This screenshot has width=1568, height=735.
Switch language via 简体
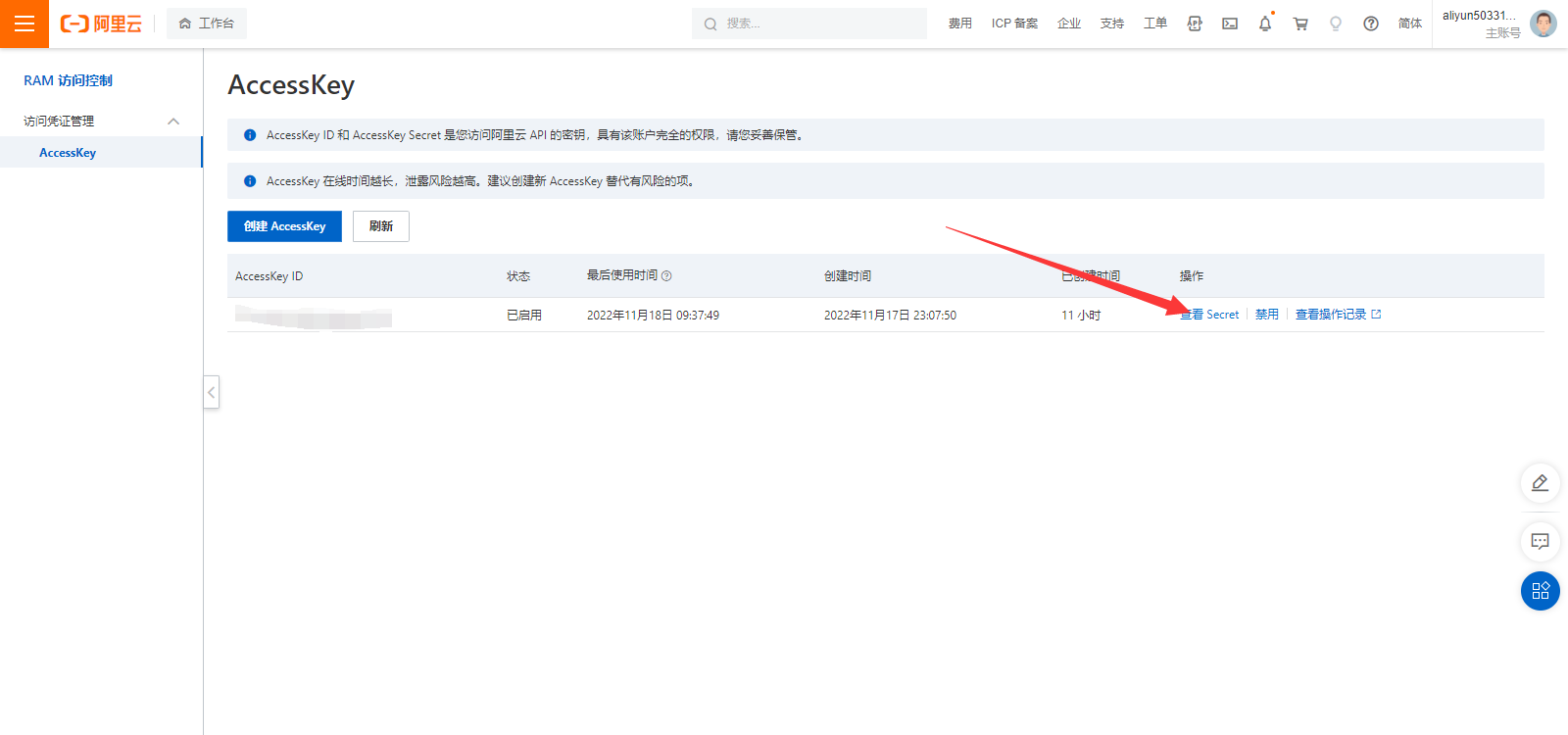[1410, 24]
